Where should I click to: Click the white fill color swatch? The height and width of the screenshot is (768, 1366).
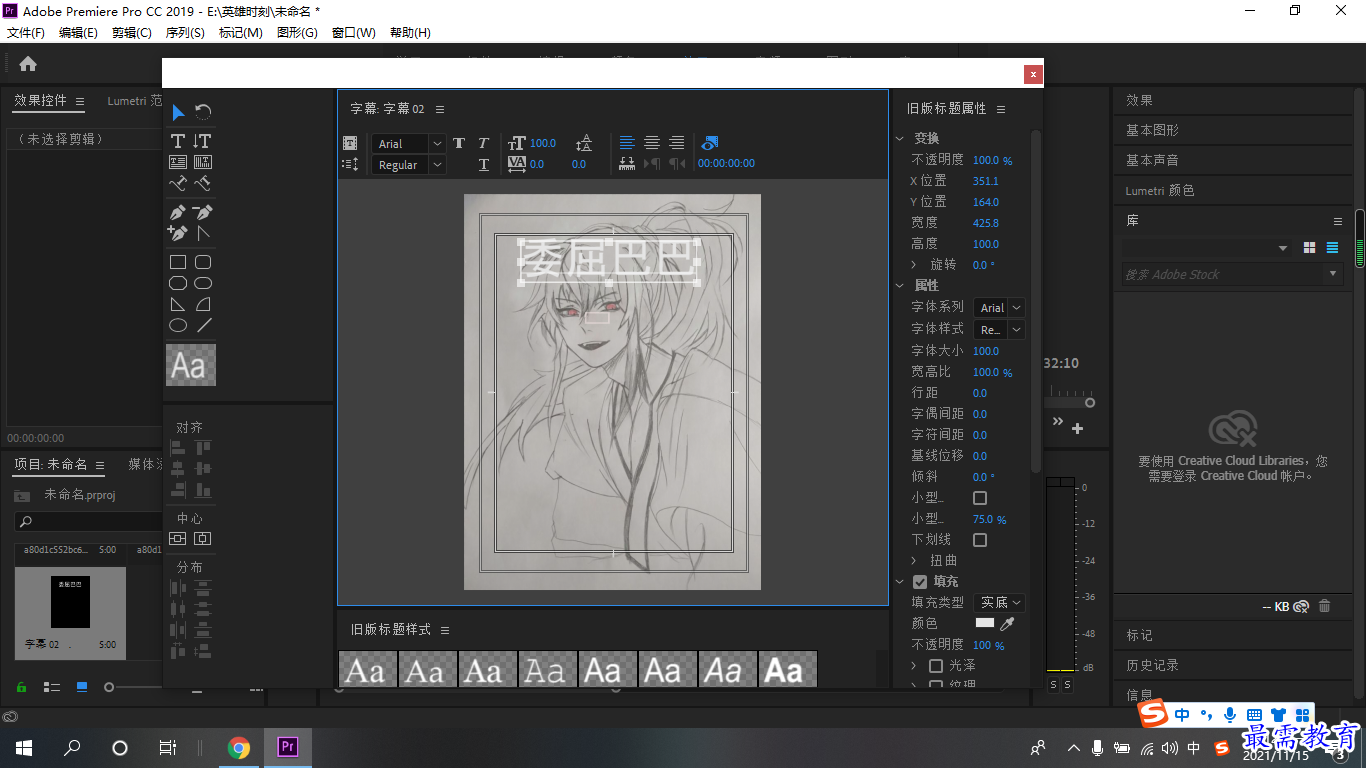(985, 623)
